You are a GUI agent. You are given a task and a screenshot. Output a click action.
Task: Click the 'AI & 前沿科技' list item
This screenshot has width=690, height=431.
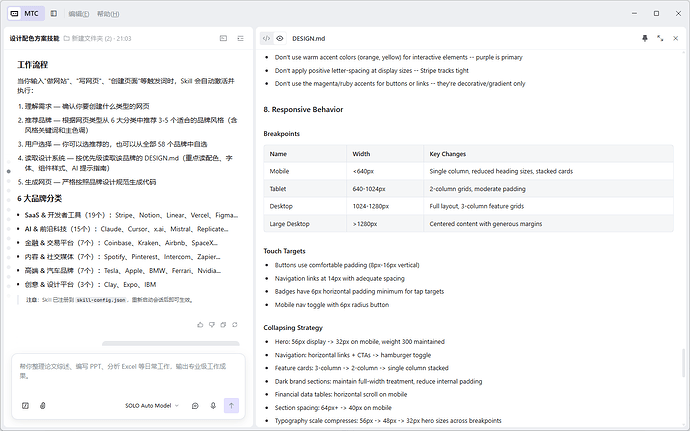point(126,229)
